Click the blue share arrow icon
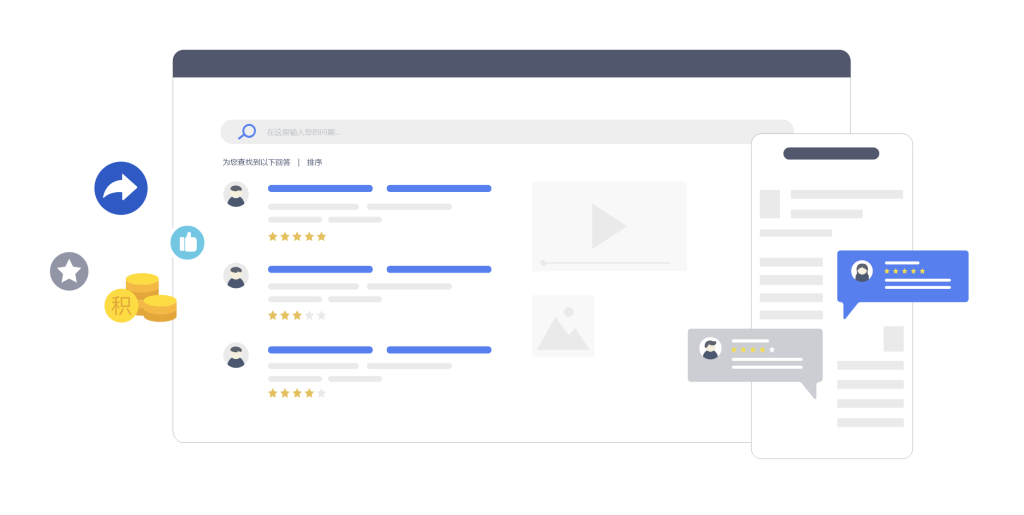Image resolution: width=1024 pixels, height=515 pixels. coord(121,188)
